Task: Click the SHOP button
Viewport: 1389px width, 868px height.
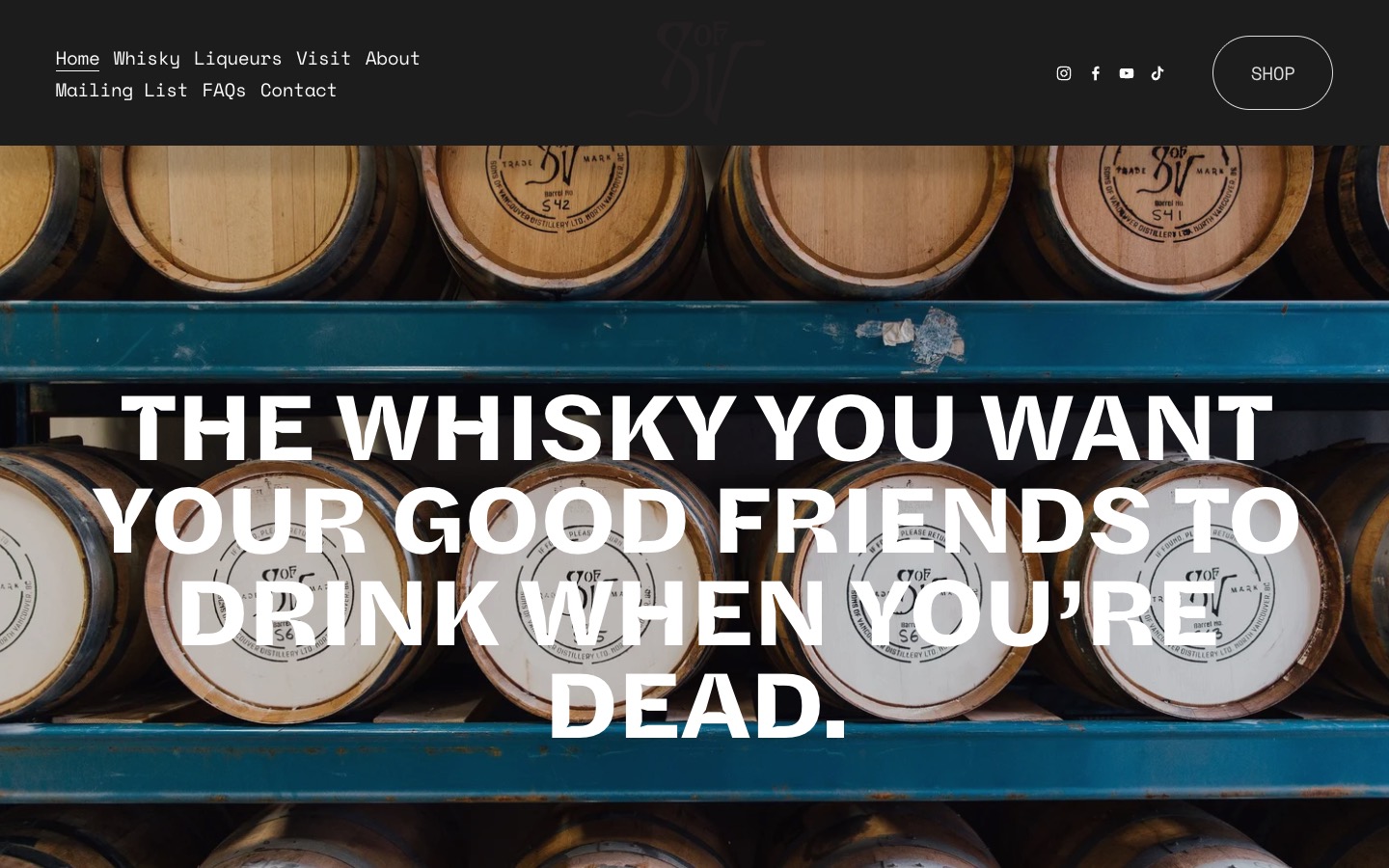Action: pos(1272,73)
